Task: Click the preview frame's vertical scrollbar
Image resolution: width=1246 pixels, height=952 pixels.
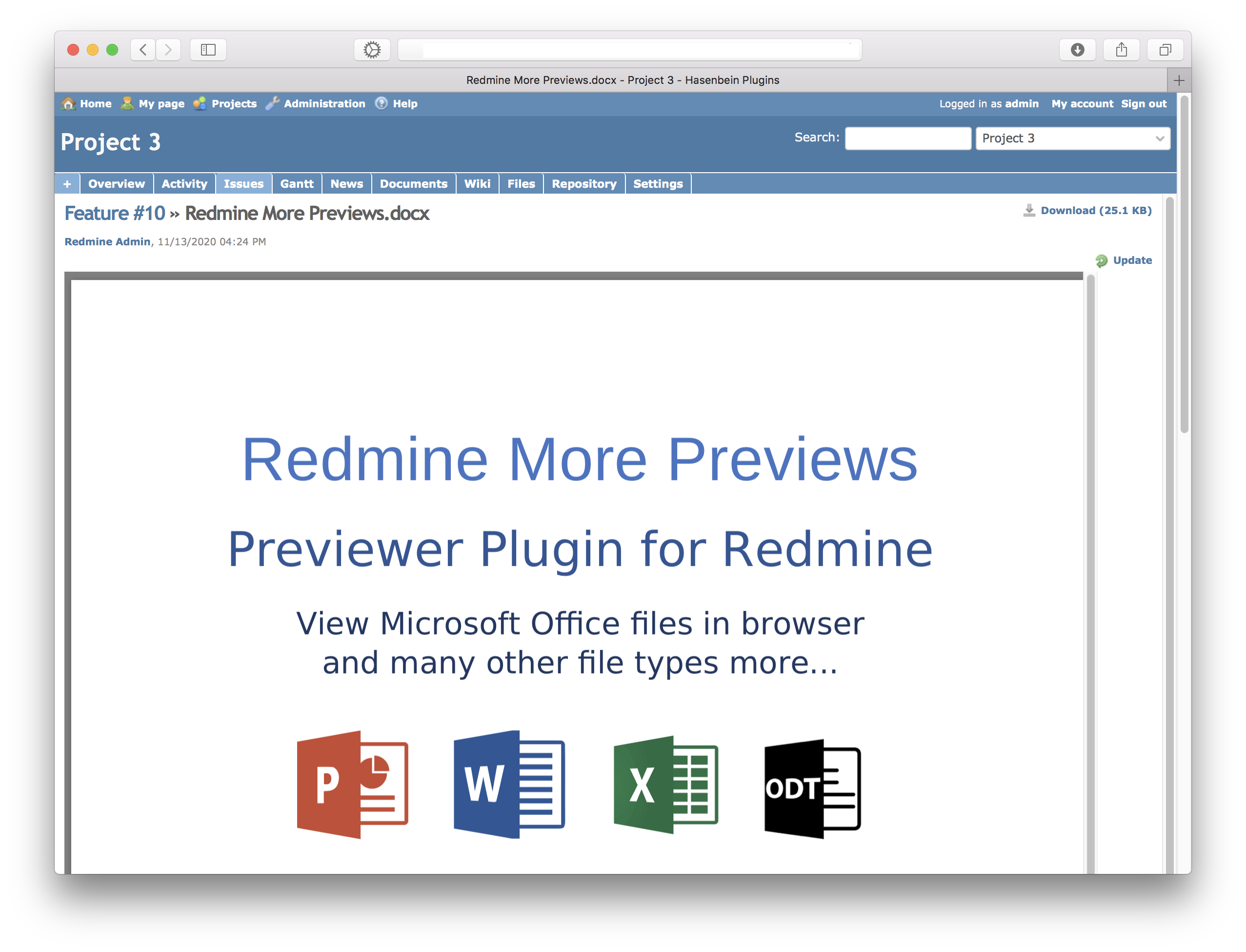Action: pyautogui.click(x=1091, y=574)
